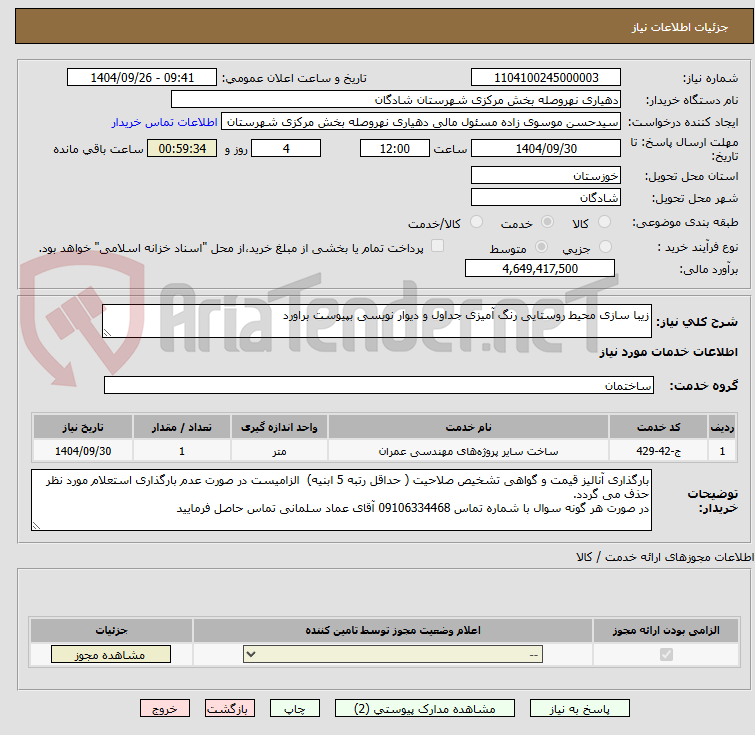755x735 pixels.
Task: Click the اعلام وضعیت مجوز توسط تامین کننده header
Action: tap(392, 630)
